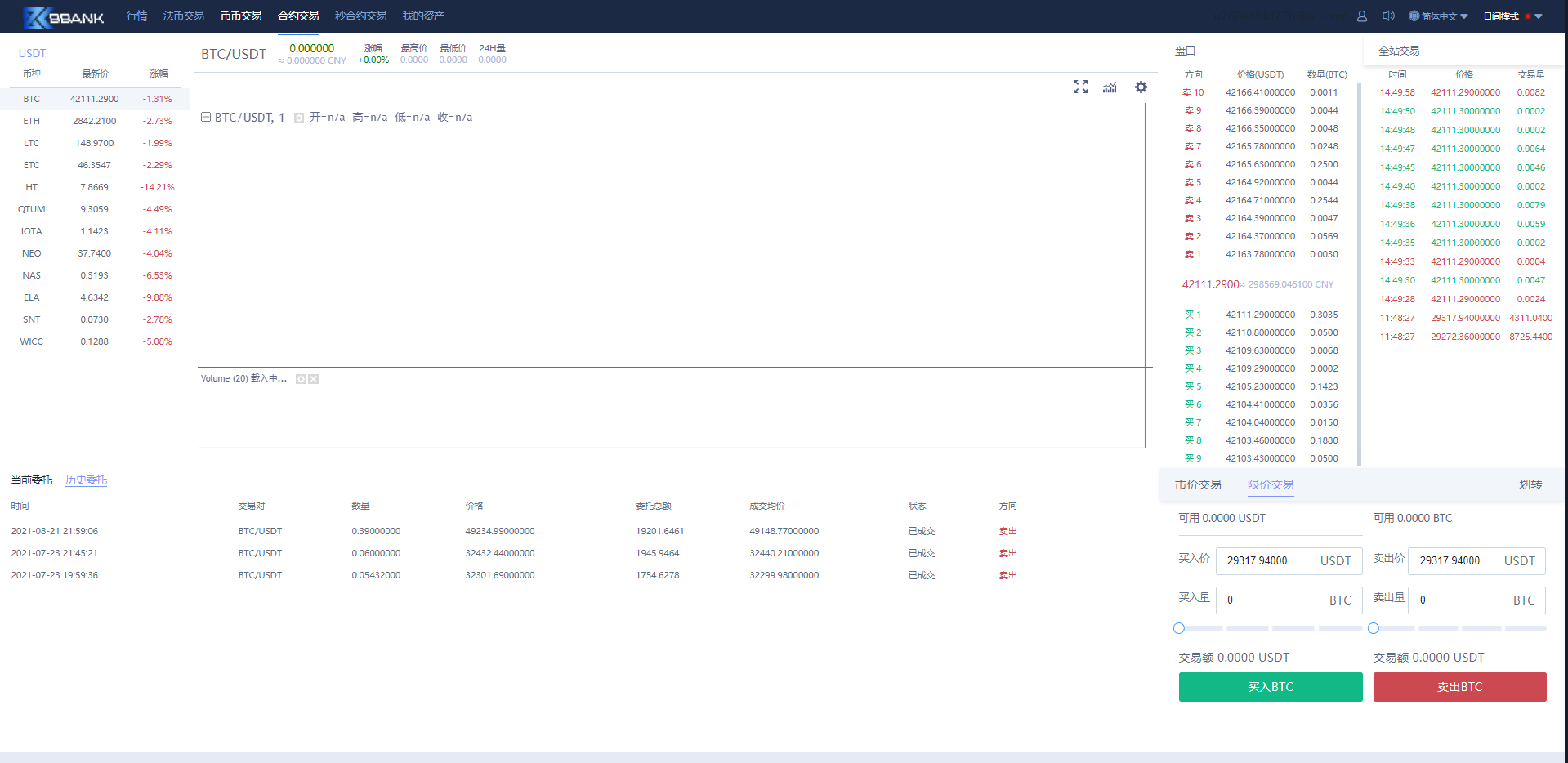Open the user account icon
This screenshot has height=763, width=1568.
tap(1362, 16)
